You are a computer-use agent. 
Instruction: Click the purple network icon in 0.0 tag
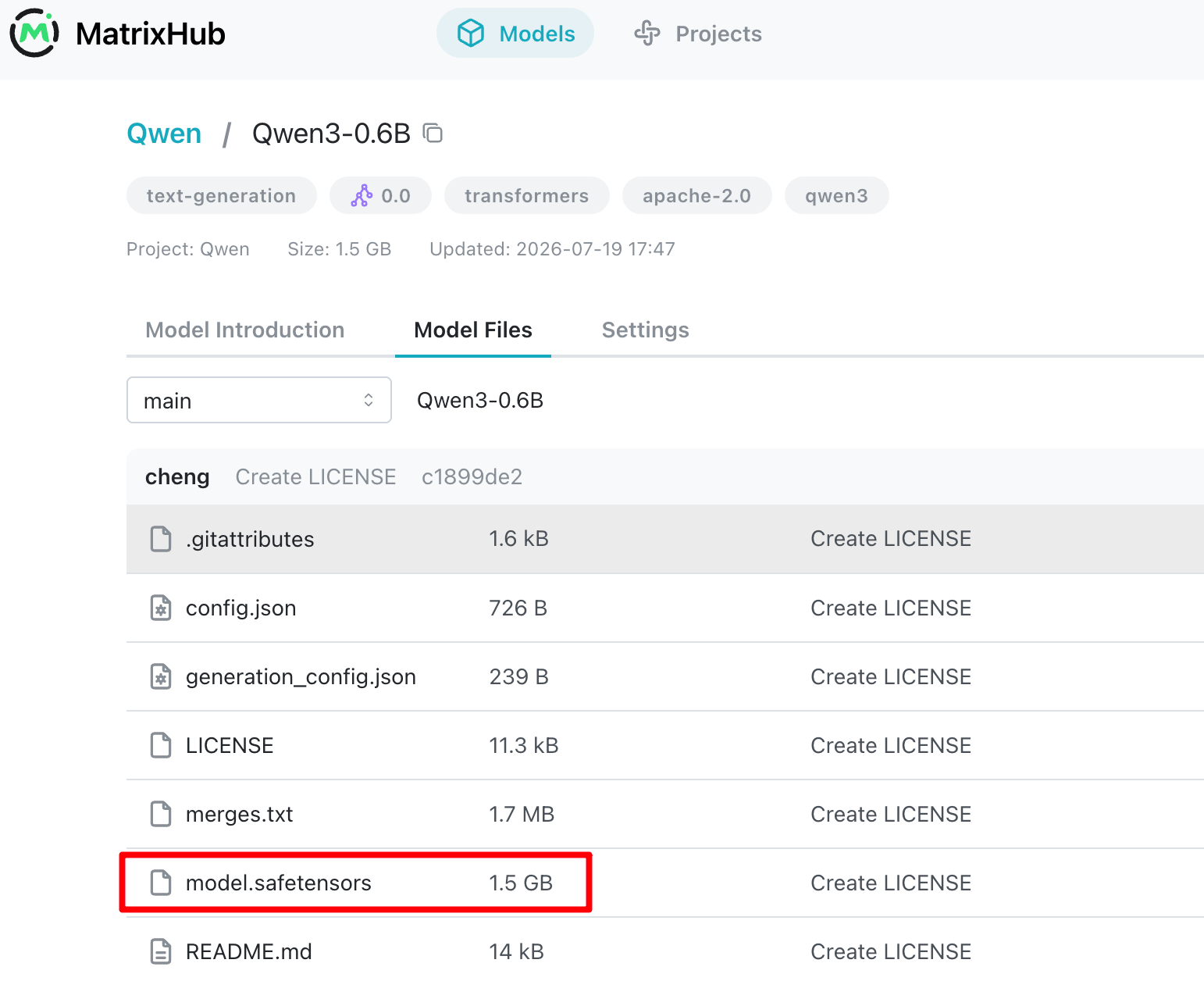(x=362, y=195)
